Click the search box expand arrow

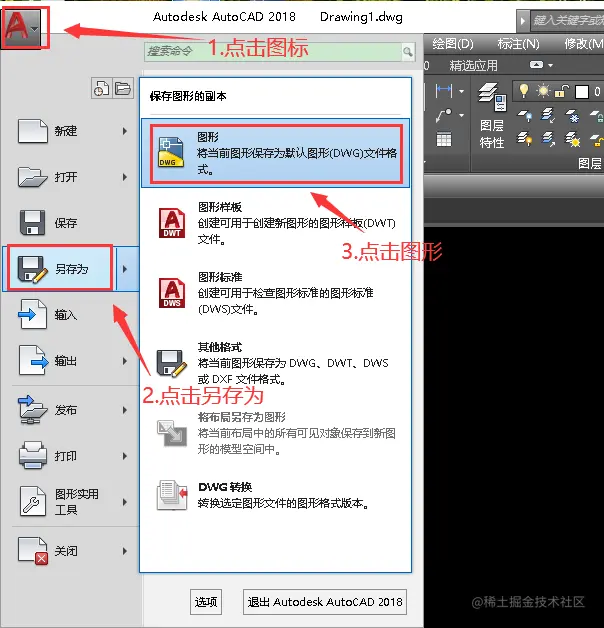tap(522, 20)
